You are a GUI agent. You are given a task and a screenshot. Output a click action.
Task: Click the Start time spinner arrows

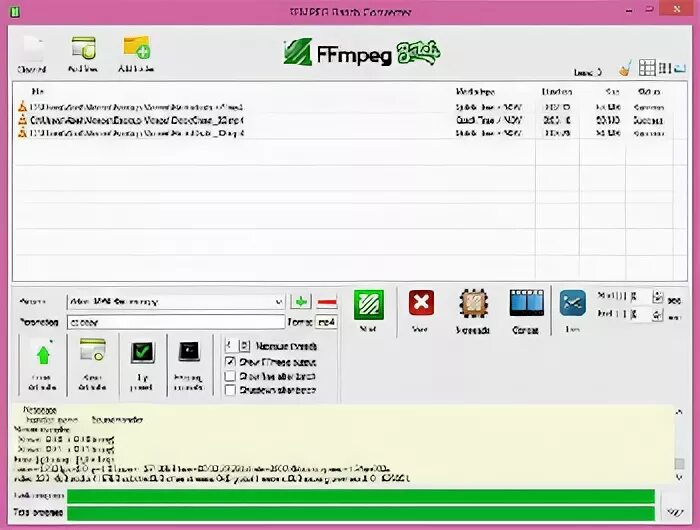tap(658, 296)
